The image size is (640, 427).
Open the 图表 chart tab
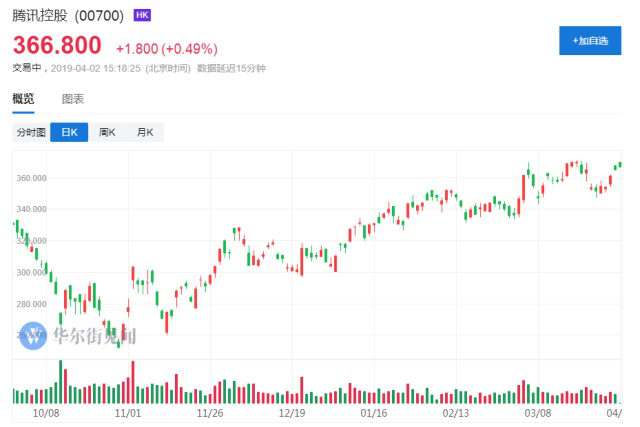pyautogui.click(x=73, y=99)
